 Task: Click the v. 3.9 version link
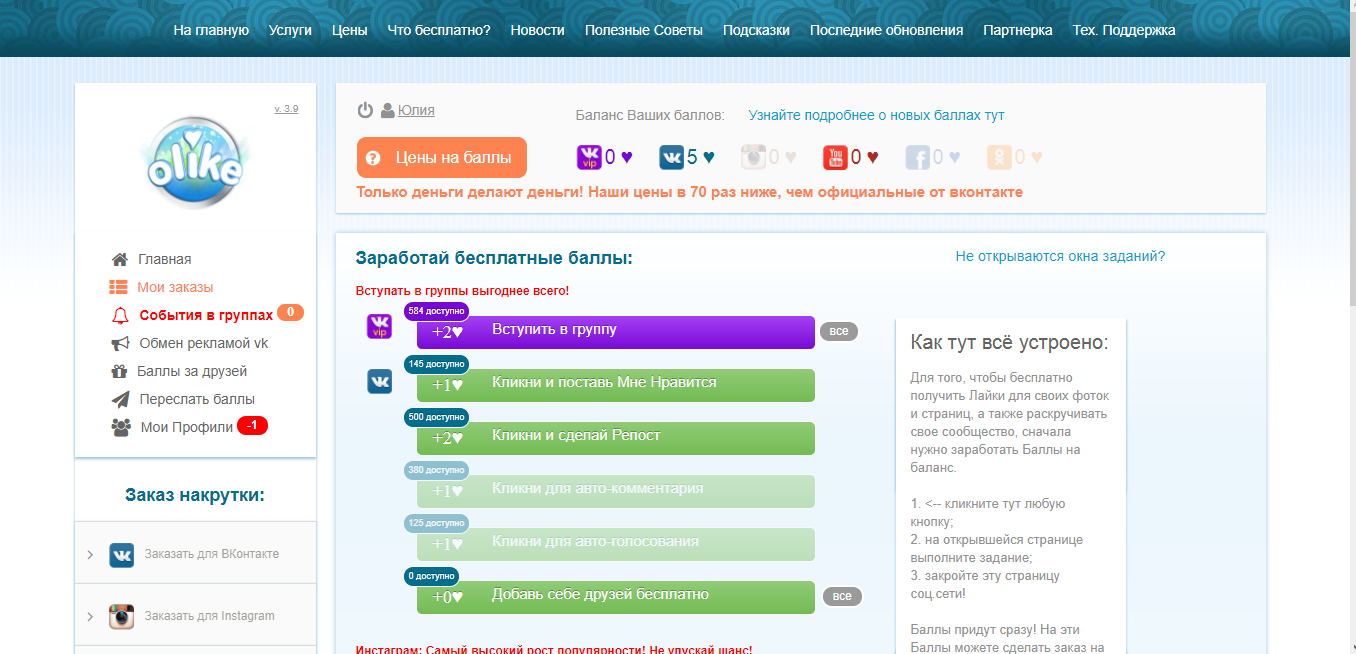pos(286,109)
